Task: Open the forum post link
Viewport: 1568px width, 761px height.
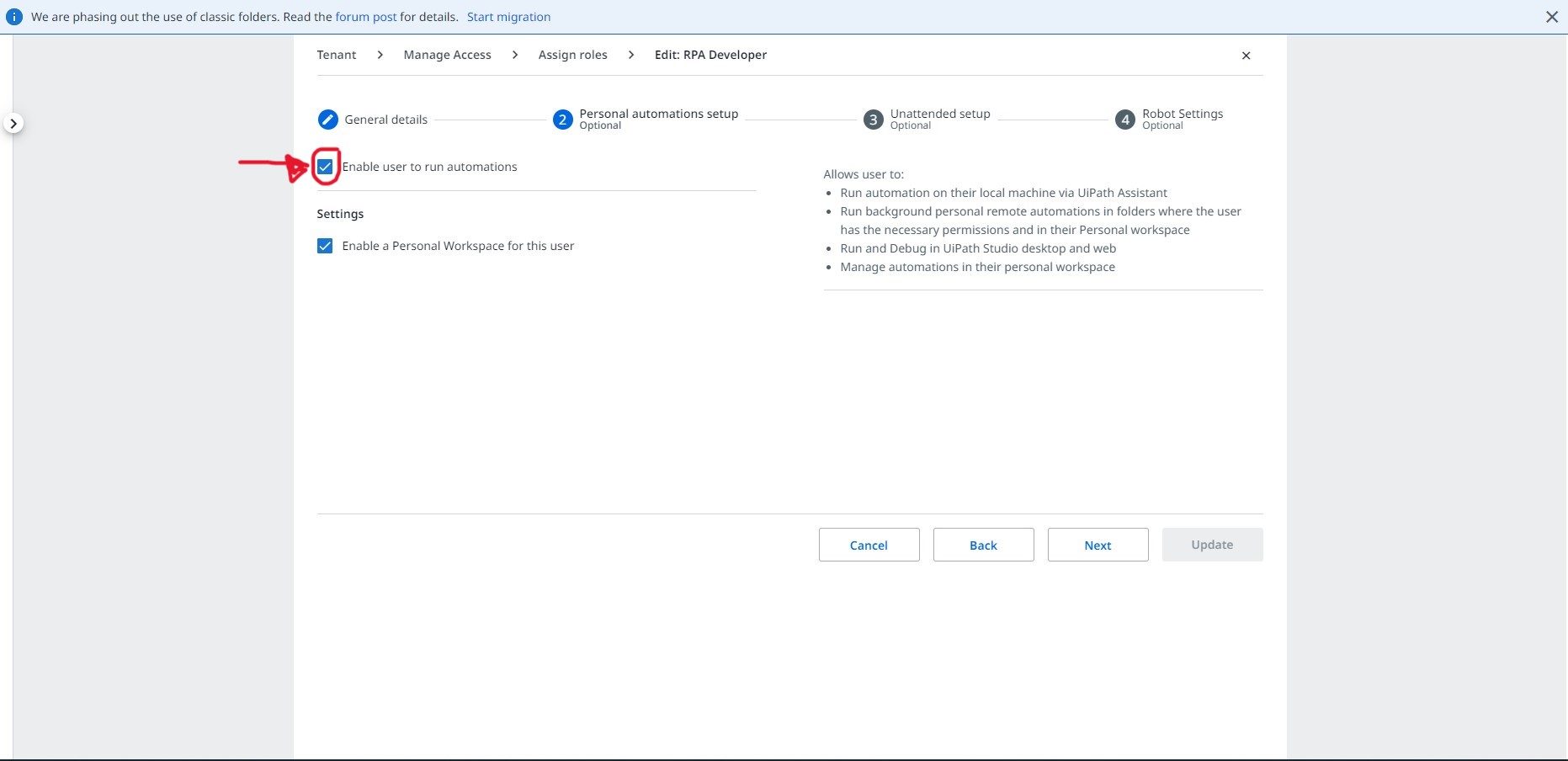Action: point(365,16)
